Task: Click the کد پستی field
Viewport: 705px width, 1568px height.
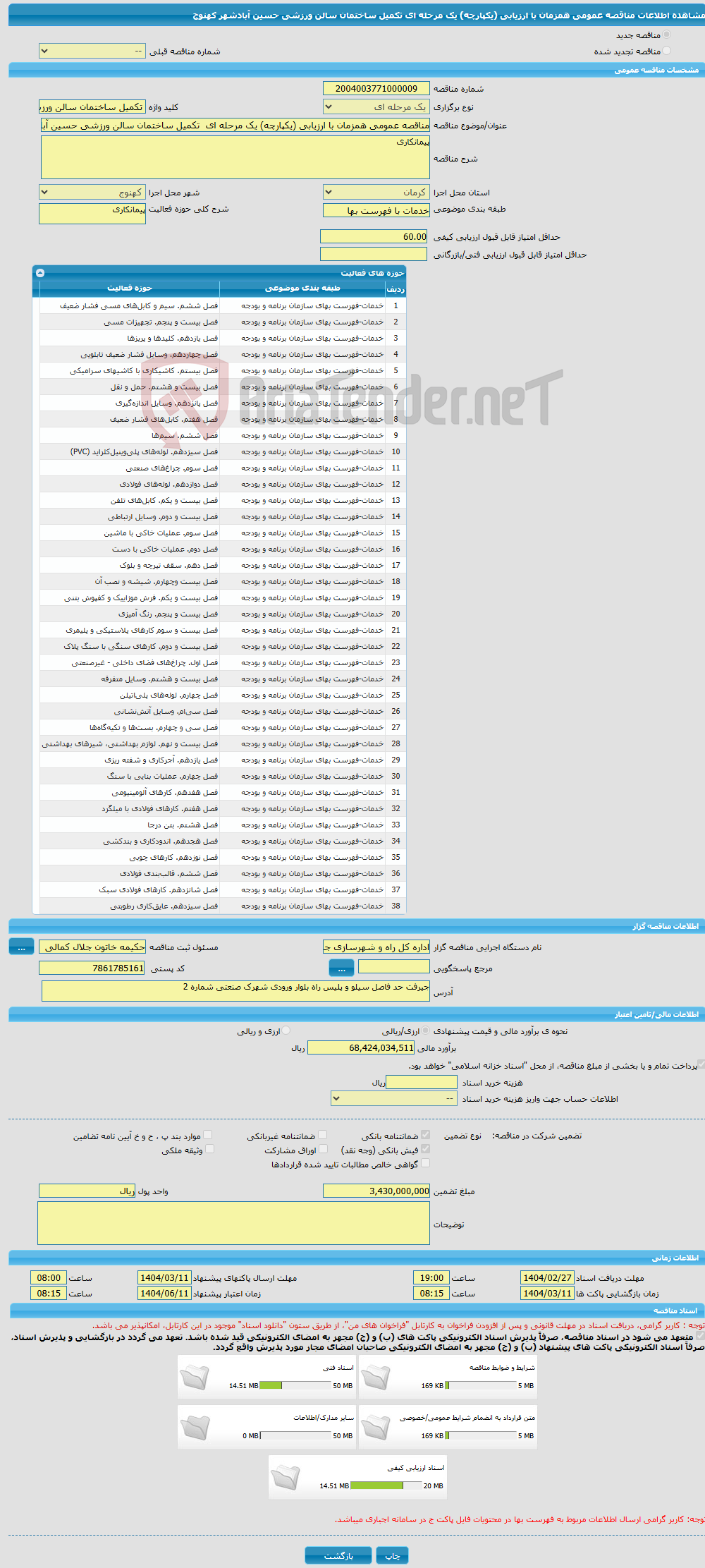Action: [x=92, y=968]
